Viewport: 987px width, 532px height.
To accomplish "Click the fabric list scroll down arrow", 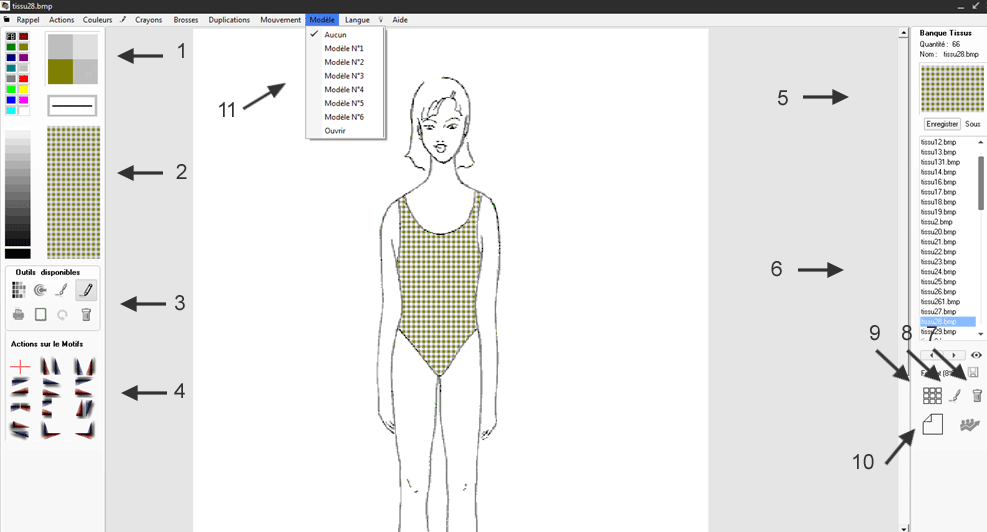I will [980, 334].
